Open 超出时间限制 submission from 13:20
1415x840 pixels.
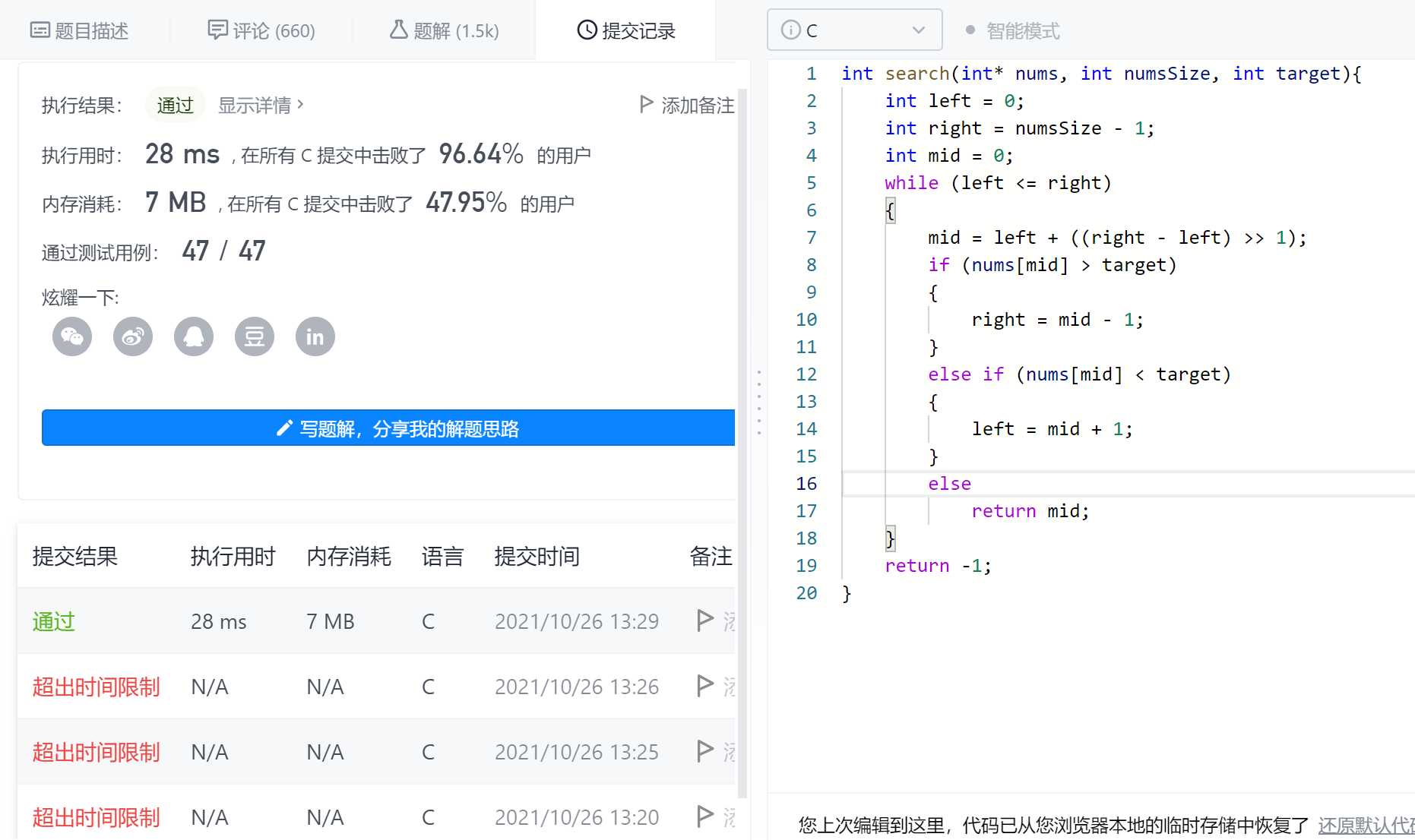pos(96,817)
